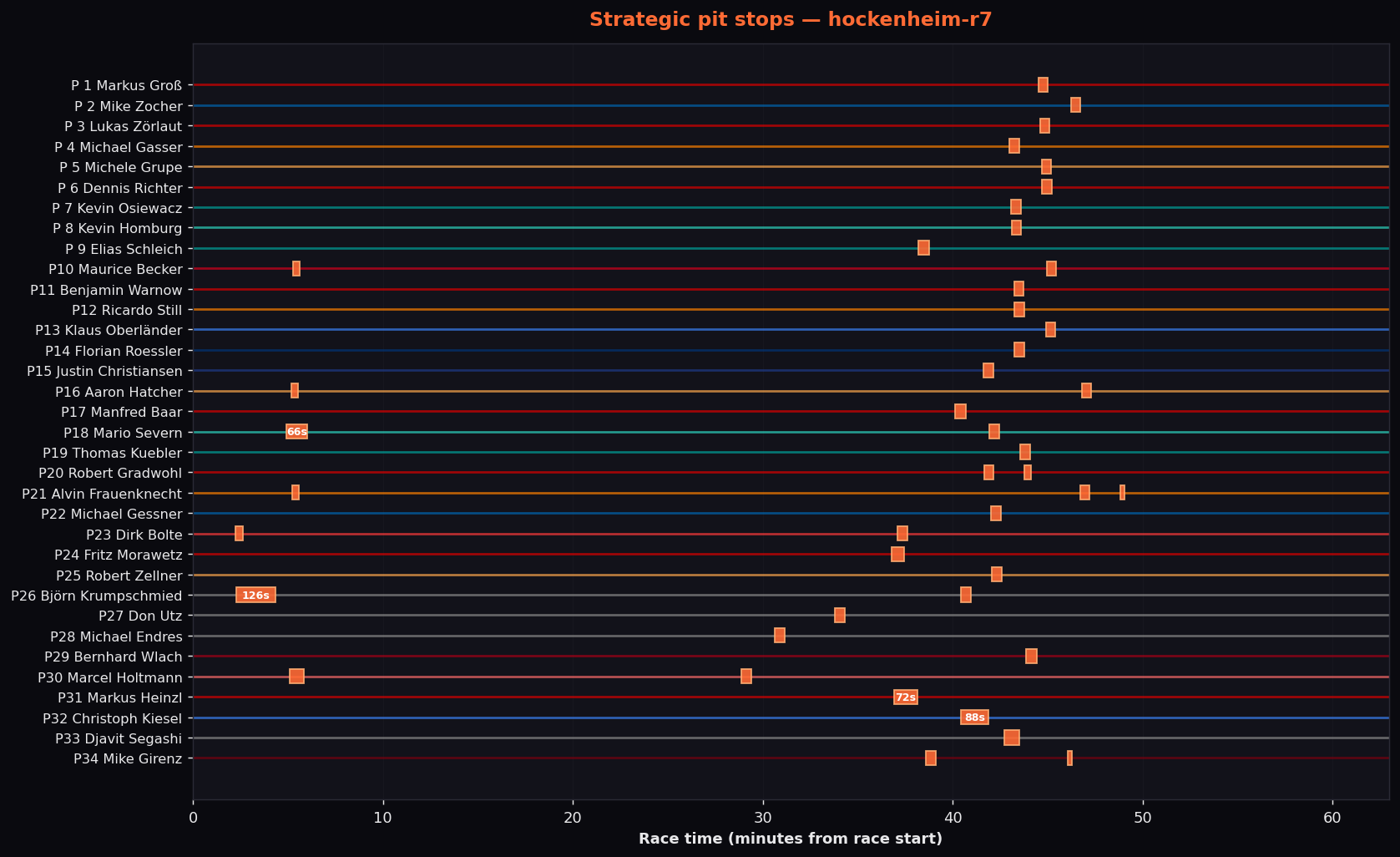This screenshot has width=1400, height=857.
Task: Click the 'P32 Christoph Kiesel' driver label
Action: tap(113, 718)
